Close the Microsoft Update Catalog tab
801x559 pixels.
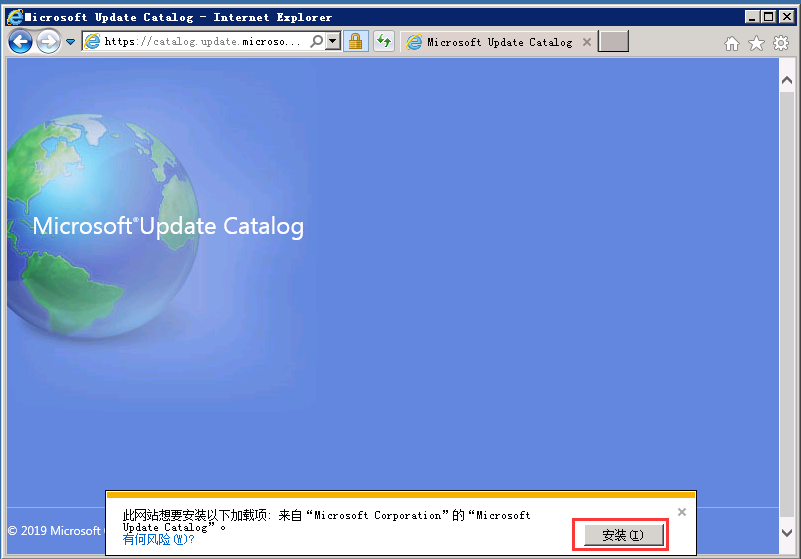click(587, 42)
